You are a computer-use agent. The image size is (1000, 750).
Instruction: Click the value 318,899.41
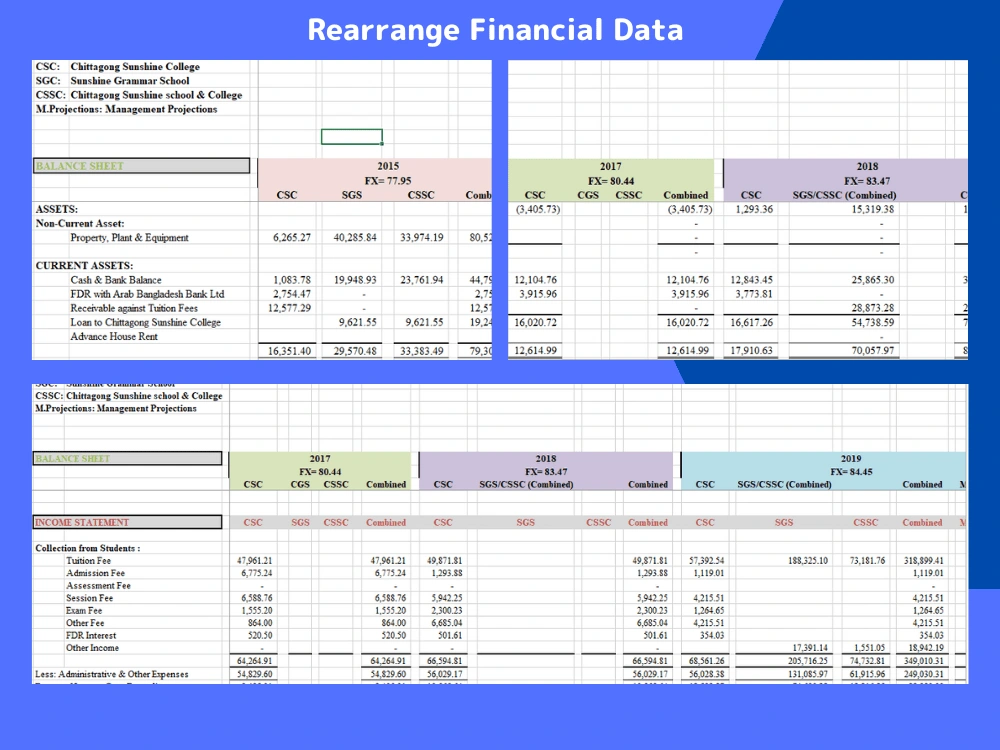pyautogui.click(x=923, y=561)
